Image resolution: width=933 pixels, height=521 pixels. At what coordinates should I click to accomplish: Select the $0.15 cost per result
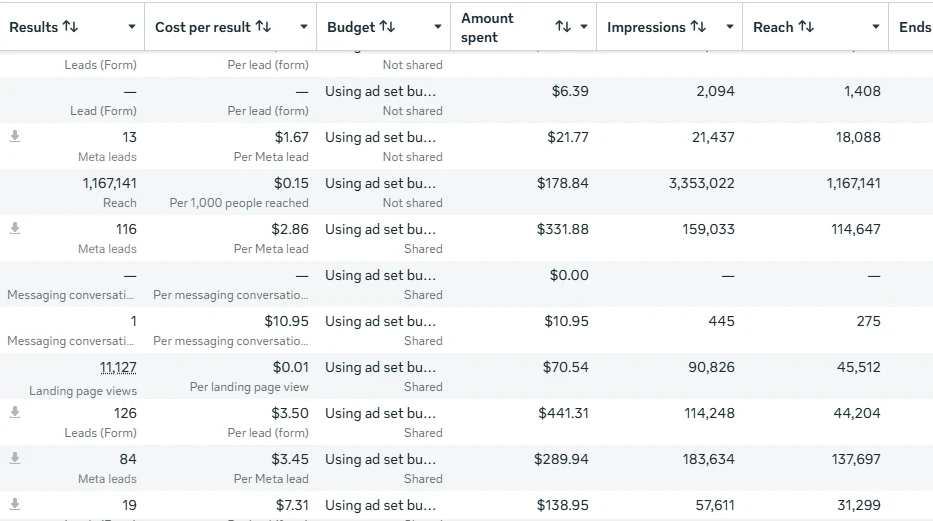click(291, 183)
